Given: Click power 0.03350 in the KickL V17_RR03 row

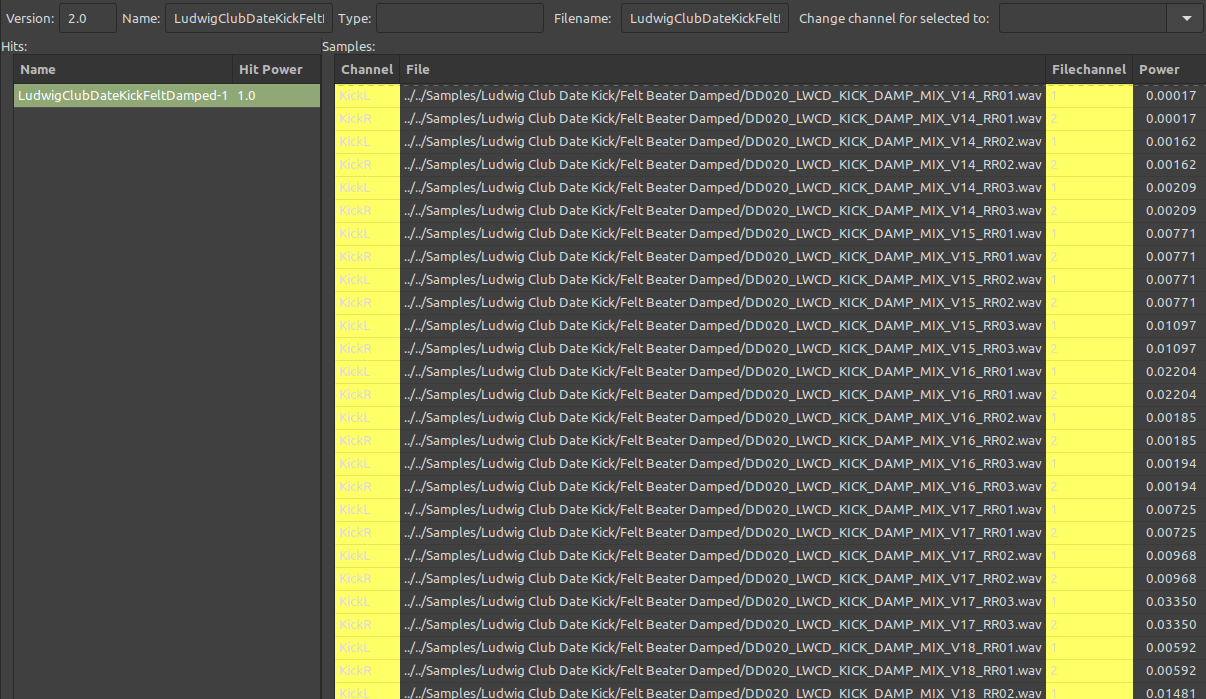Looking at the screenshot, I should point(1168,602).
